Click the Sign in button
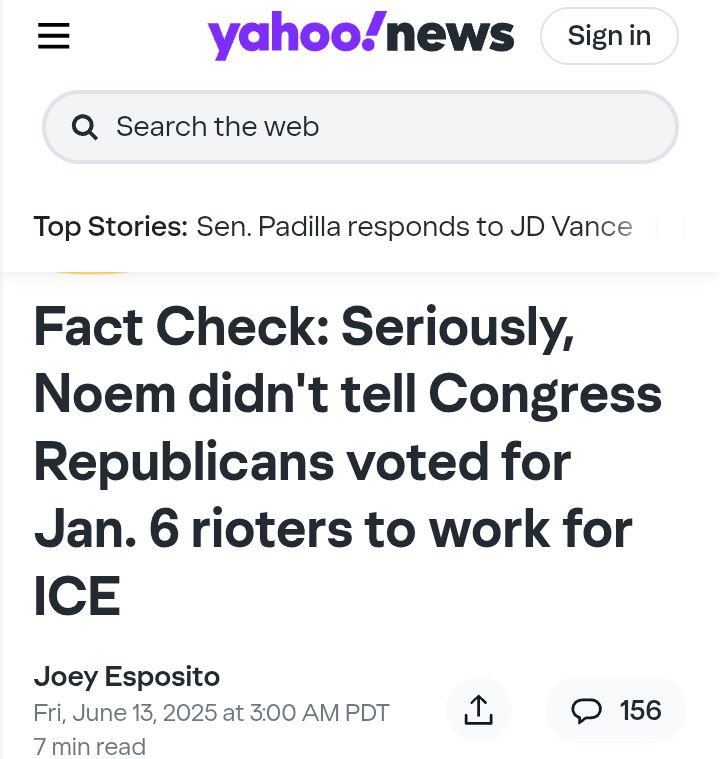 609,36
